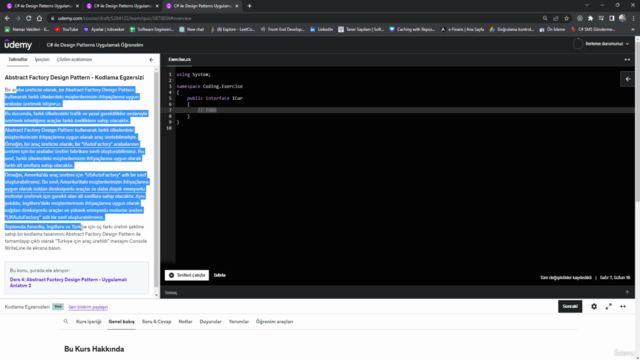The image size is (640, 360).
Task: Open the New chat bookmark
Action: pyautogui.click(x=191, y=29)
